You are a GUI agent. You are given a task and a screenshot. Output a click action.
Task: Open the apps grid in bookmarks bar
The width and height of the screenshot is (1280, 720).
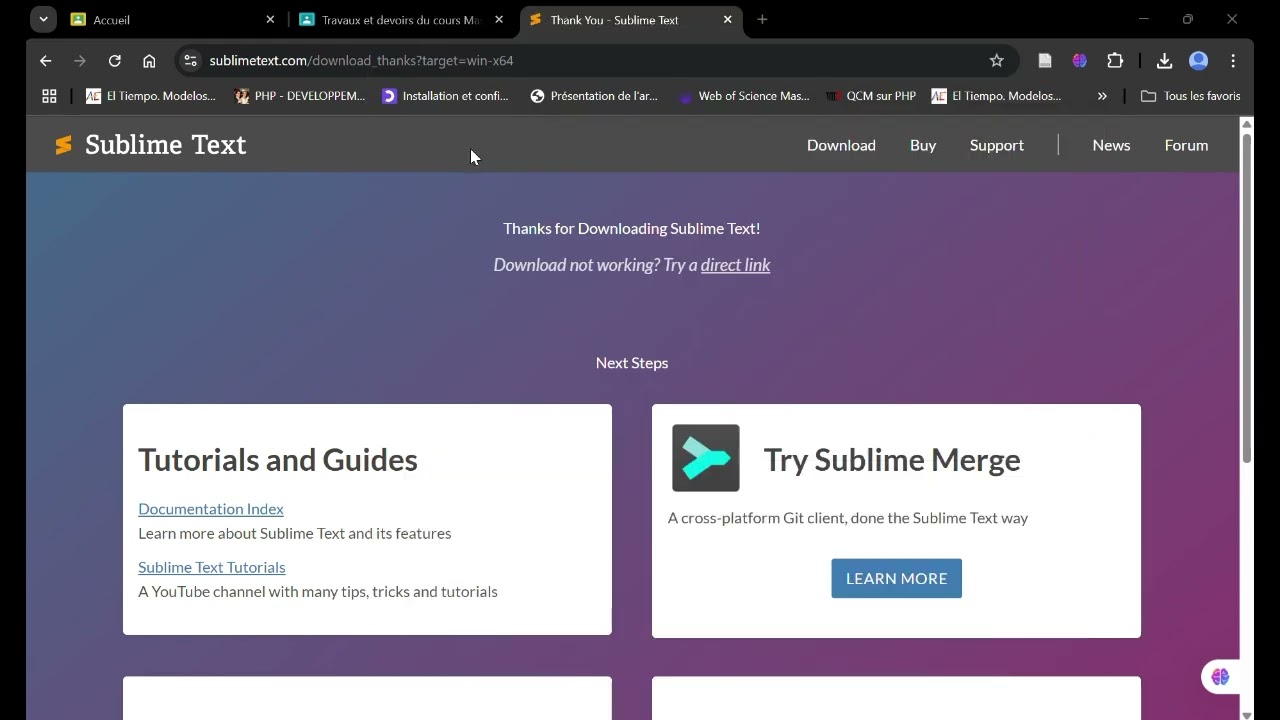pos(49,96)
